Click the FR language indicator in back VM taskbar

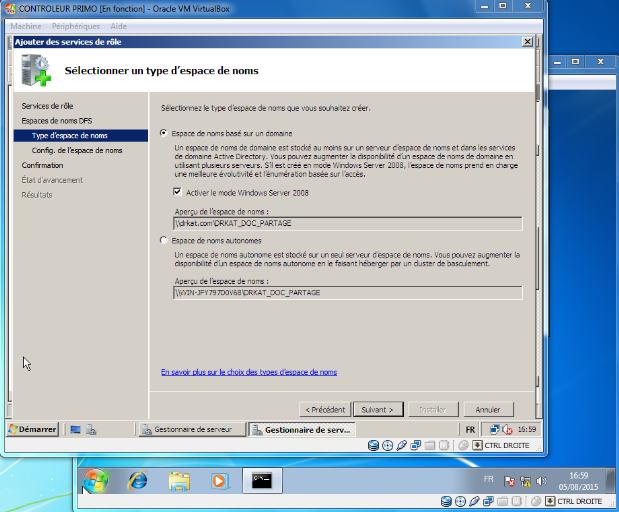click(x=488, y=479)
